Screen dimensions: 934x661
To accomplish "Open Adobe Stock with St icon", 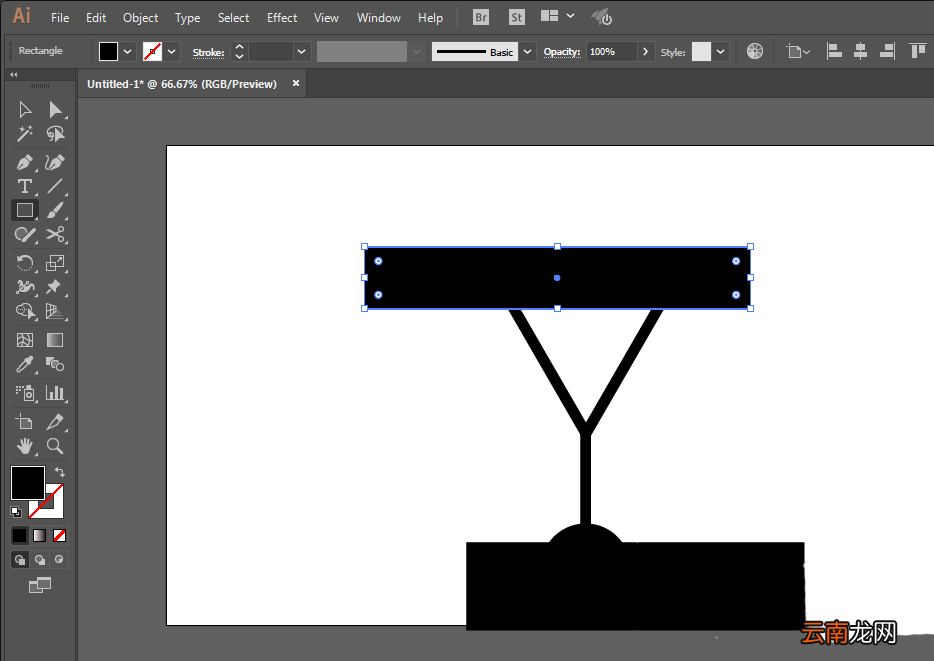I will click(x=516, y=17).
